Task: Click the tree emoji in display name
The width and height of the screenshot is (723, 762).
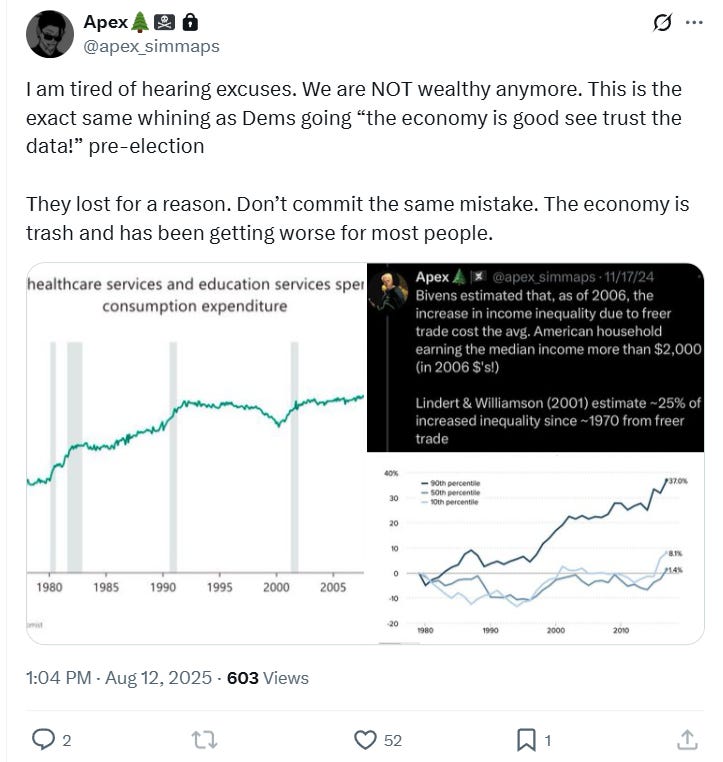Action: 141,22
